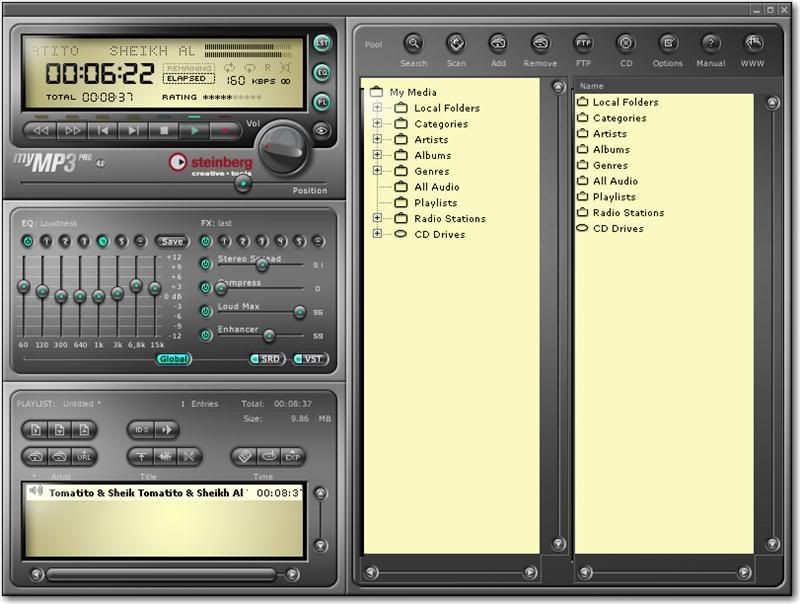The image size is (800, 604).
Task: Click the Remove from pool icon
Action: (x=540, y=44)
